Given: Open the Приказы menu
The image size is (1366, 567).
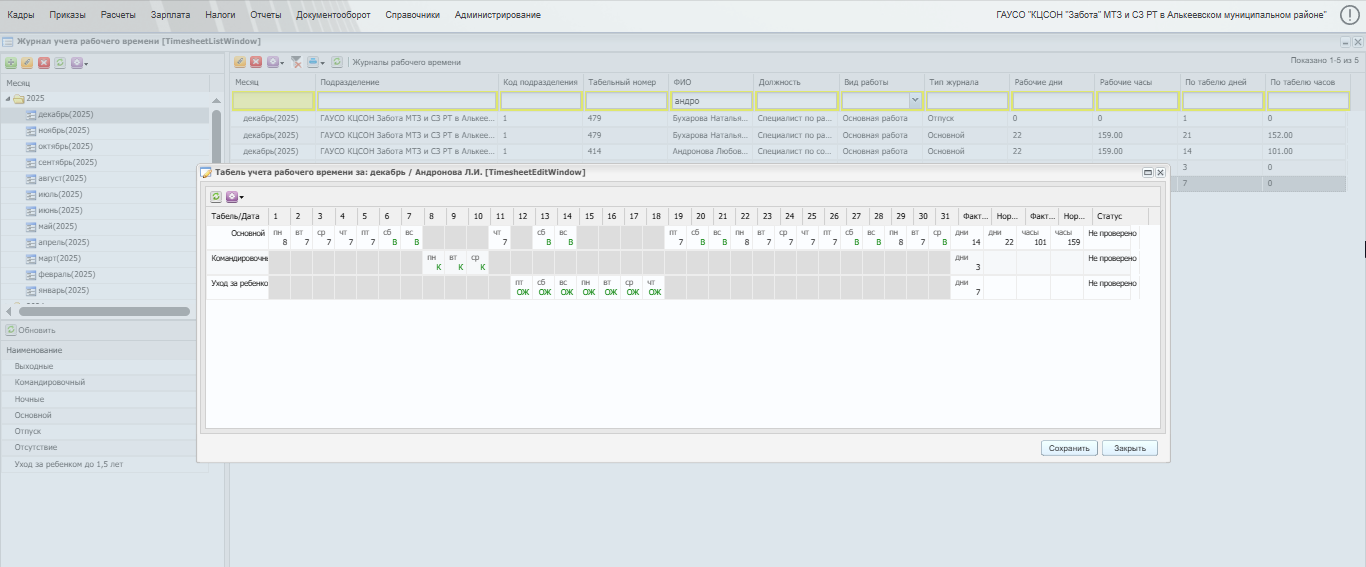Looking at the screenshot, I should [x=67, y=15].
